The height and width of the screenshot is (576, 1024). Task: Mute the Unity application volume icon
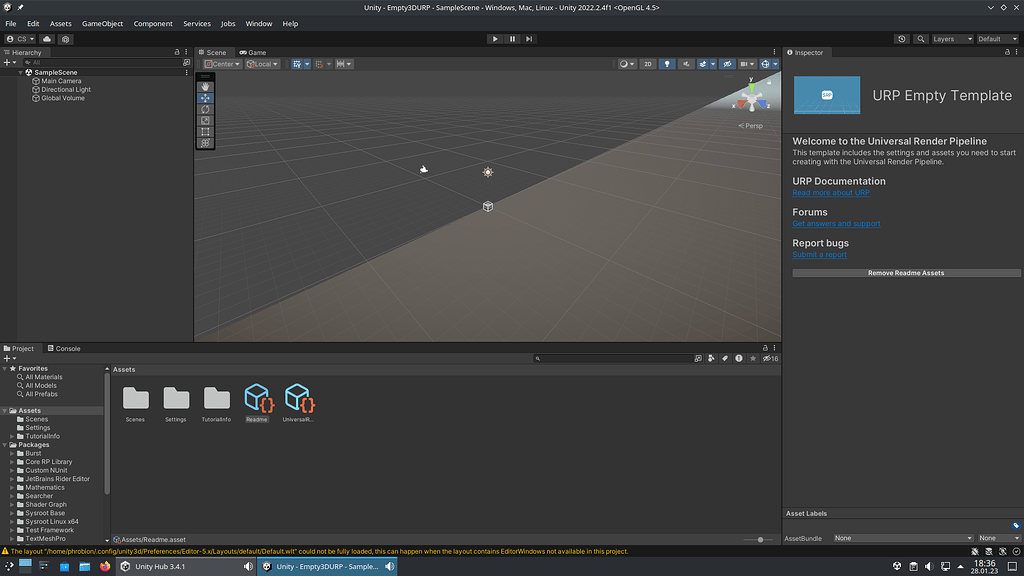point(390,566)
